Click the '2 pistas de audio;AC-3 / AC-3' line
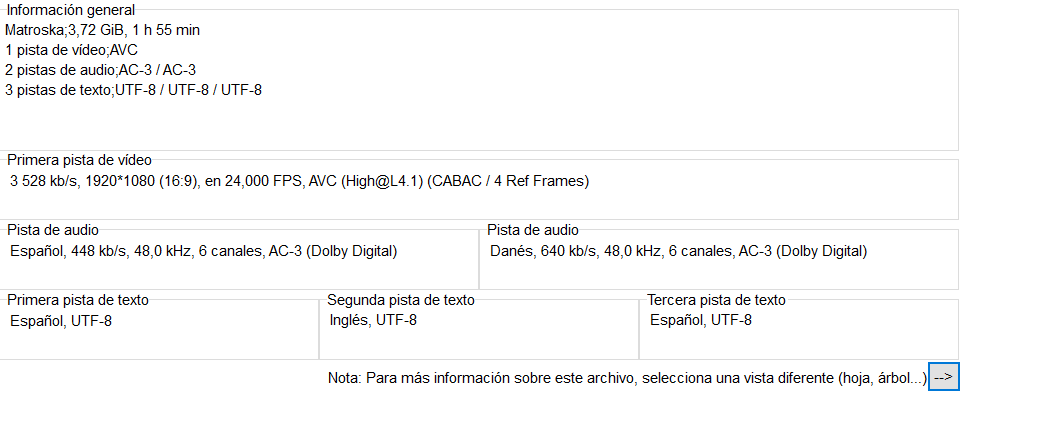 [x=100, y=70]
